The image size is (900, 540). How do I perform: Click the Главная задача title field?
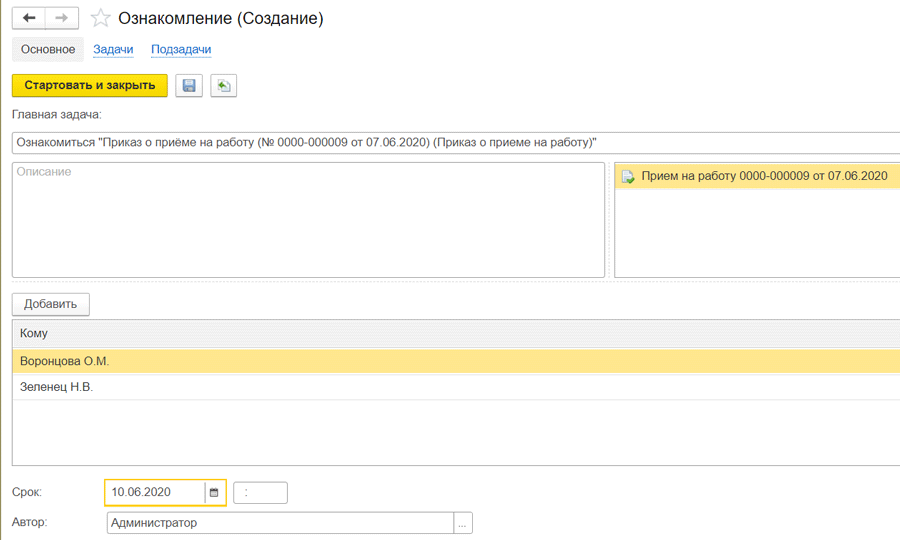(455, 143)
